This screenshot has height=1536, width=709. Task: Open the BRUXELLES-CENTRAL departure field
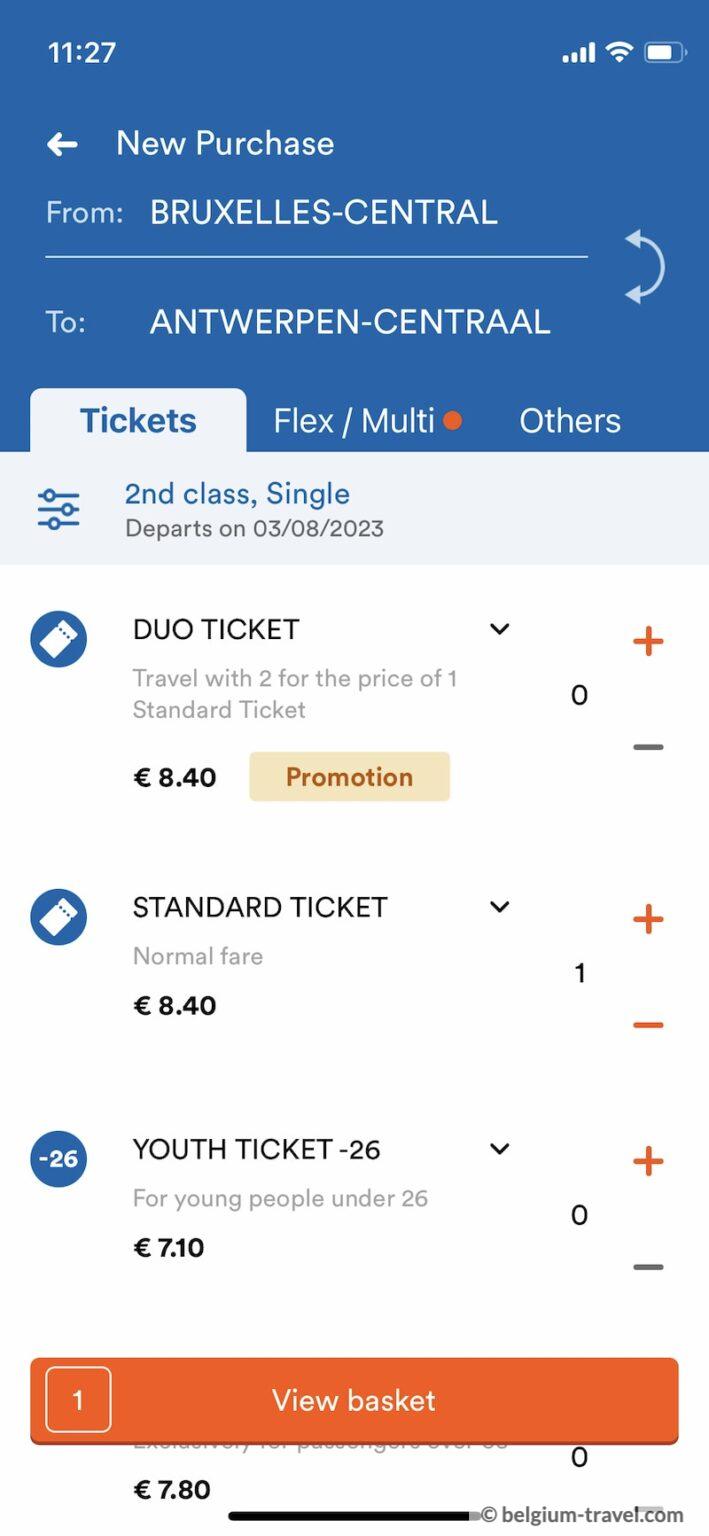(323, 212)
